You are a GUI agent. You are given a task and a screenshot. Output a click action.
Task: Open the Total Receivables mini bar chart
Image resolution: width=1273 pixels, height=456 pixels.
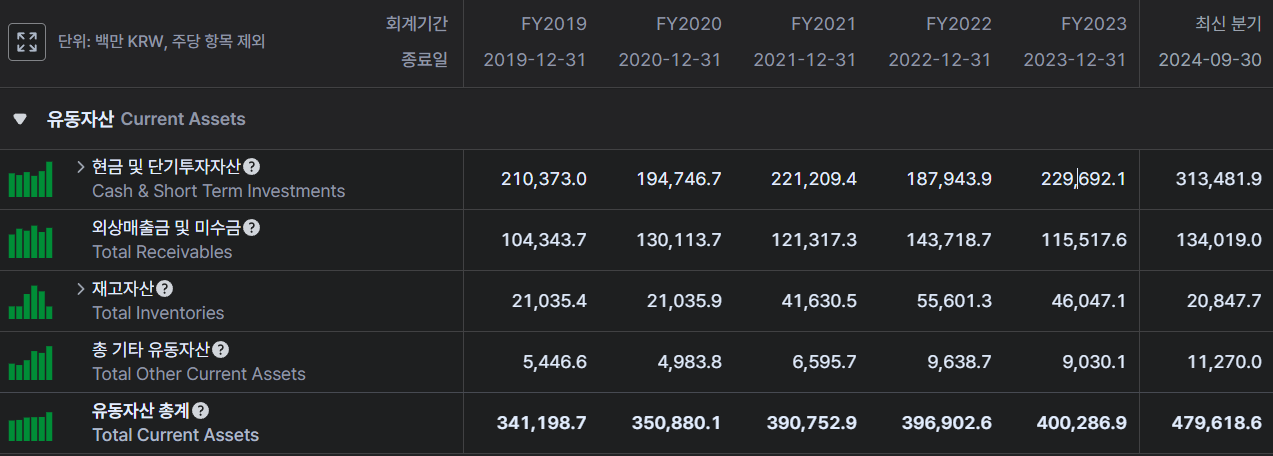click(30, 241)
